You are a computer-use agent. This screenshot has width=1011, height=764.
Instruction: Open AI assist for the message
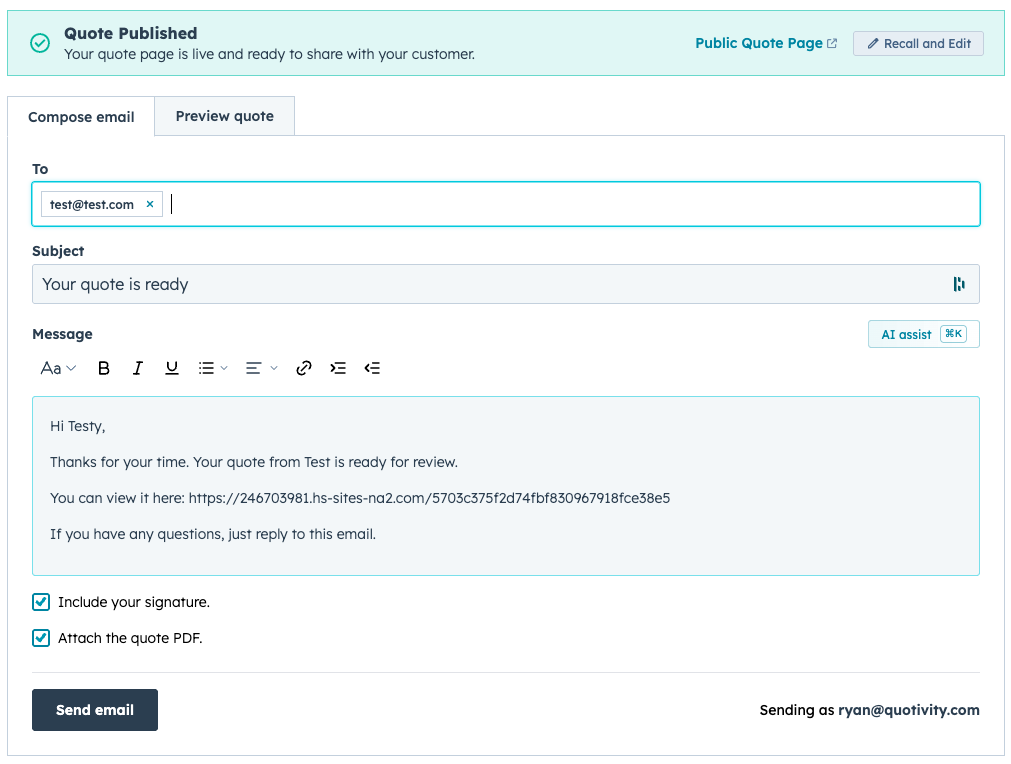[x=923, y=334]
